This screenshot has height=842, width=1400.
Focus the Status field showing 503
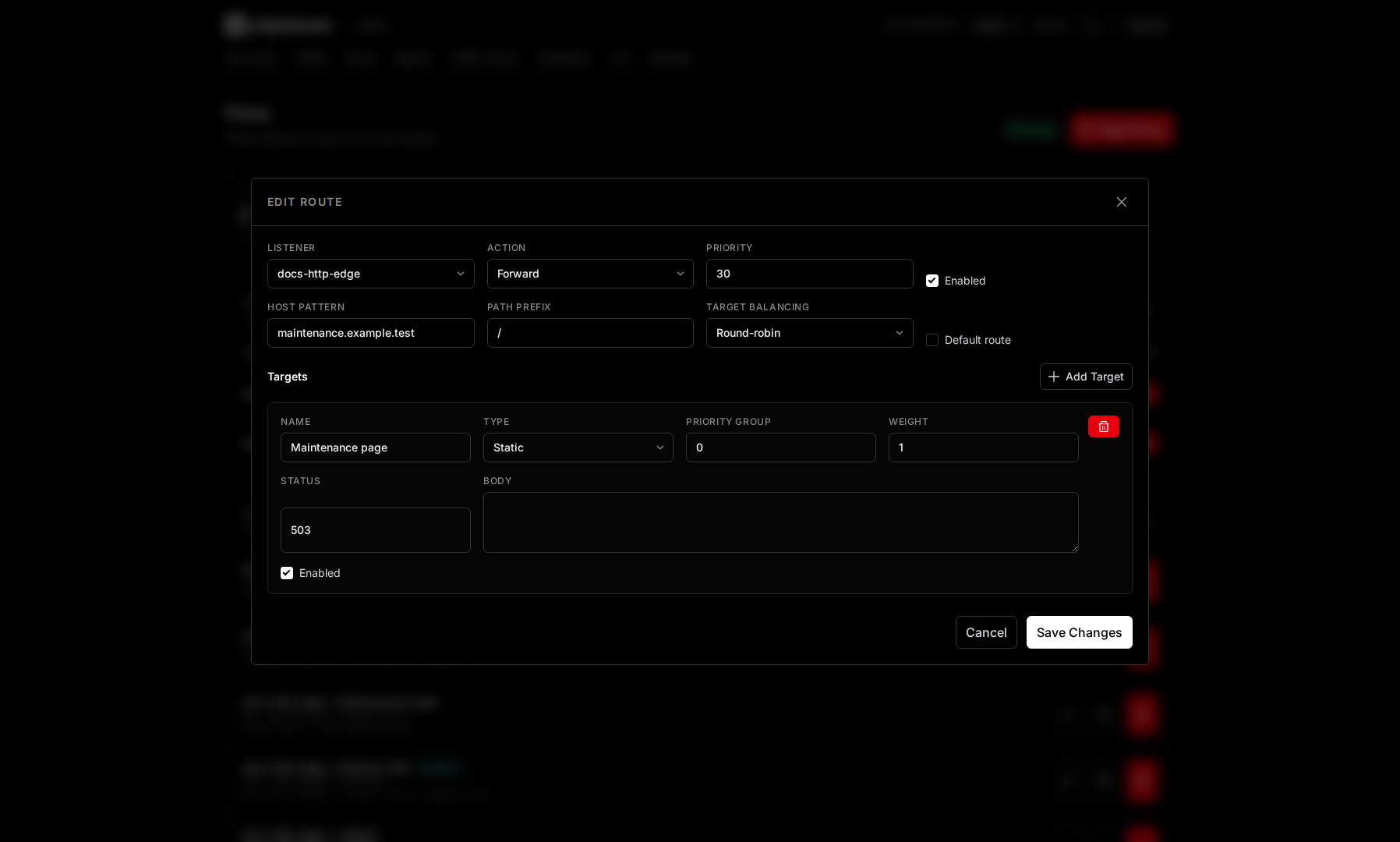point(376,530)
